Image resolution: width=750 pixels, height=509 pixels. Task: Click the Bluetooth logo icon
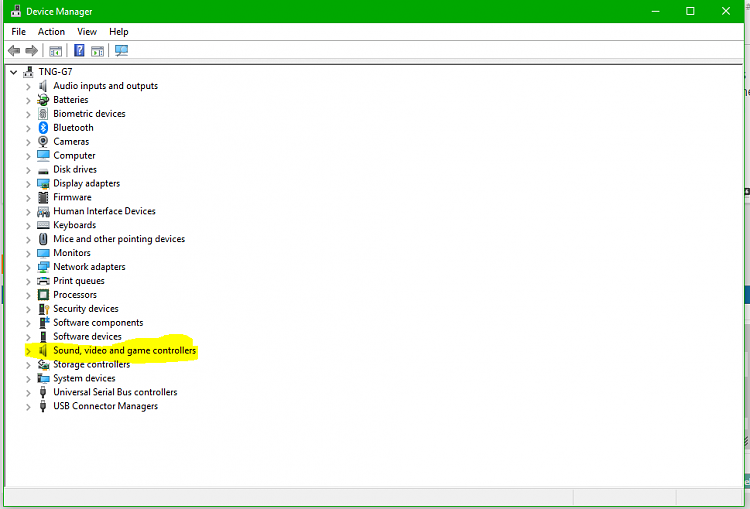43,127
